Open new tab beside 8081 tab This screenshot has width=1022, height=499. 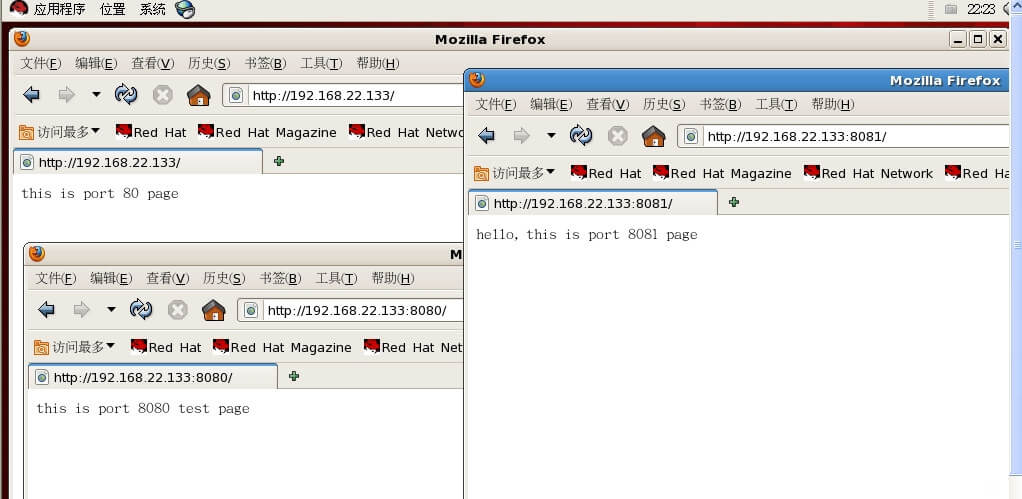[x=734, y=202]
